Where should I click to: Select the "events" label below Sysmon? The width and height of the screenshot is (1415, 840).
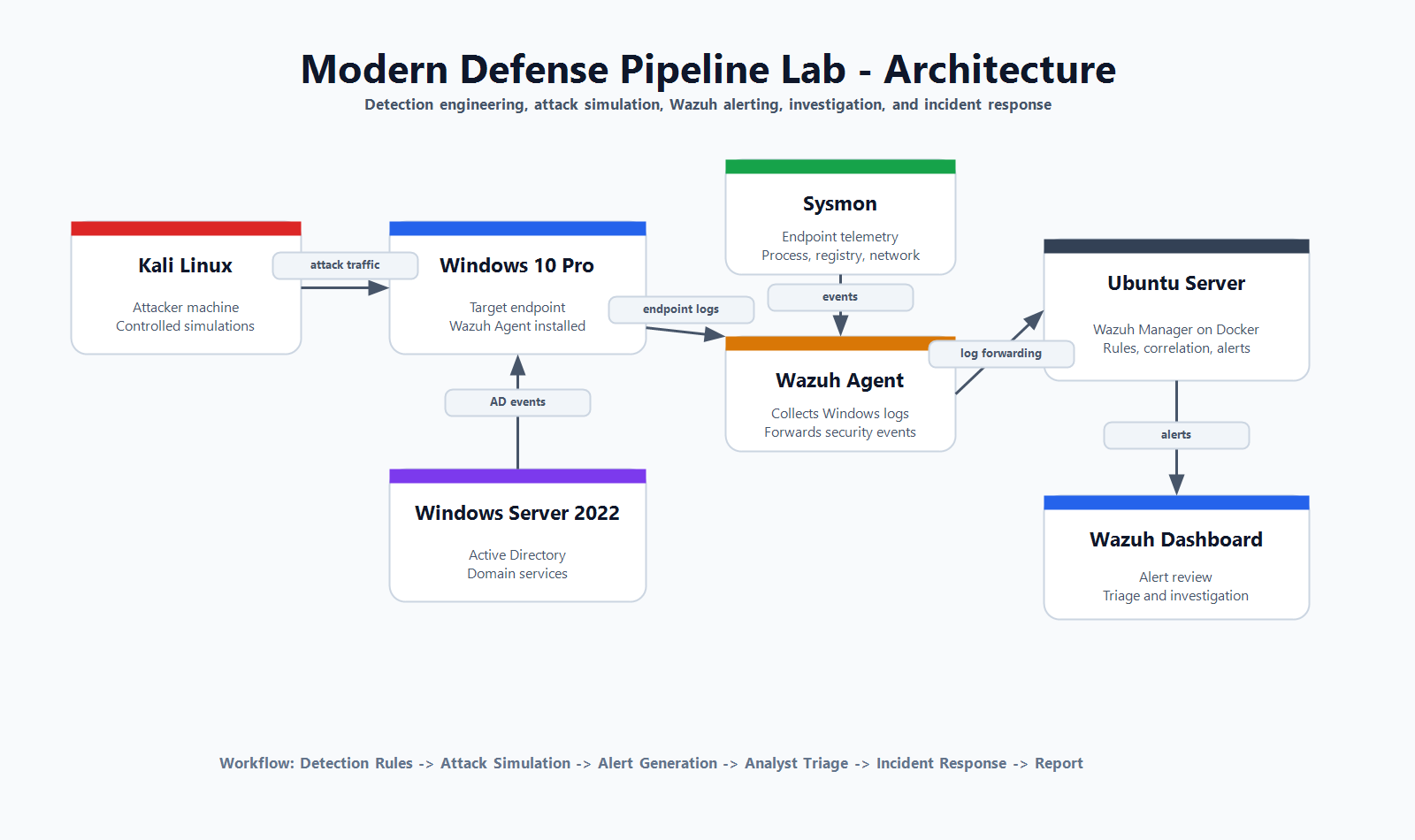coord(840,297)
